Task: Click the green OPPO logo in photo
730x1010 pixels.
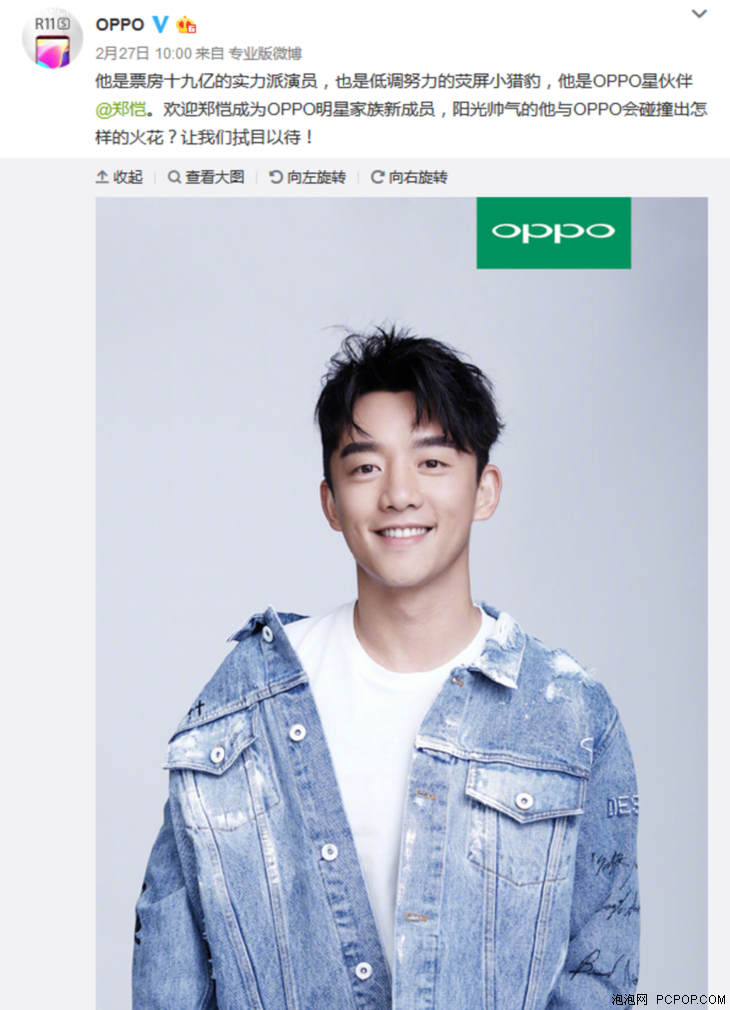Action: click(x=553, y=233)
